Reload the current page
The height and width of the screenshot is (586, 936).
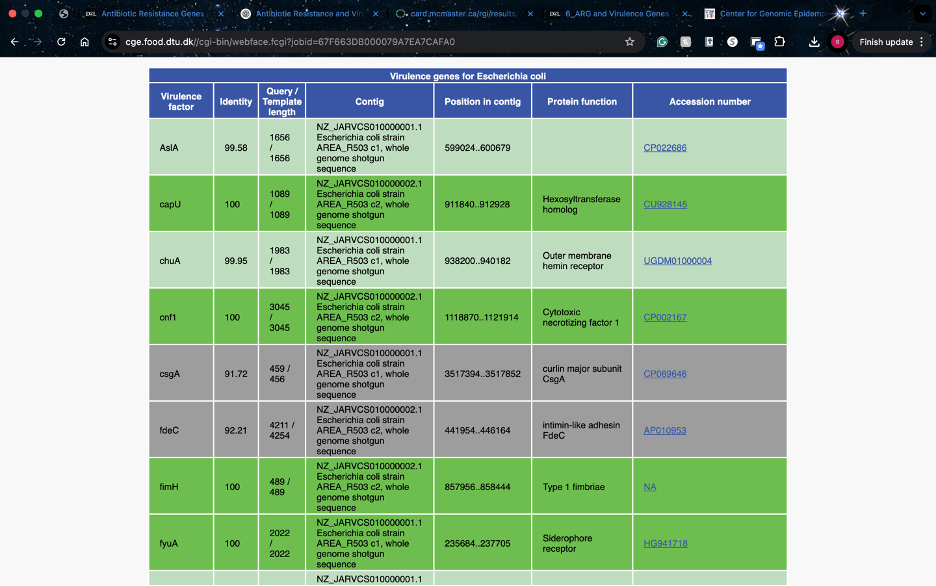[61, 42]
